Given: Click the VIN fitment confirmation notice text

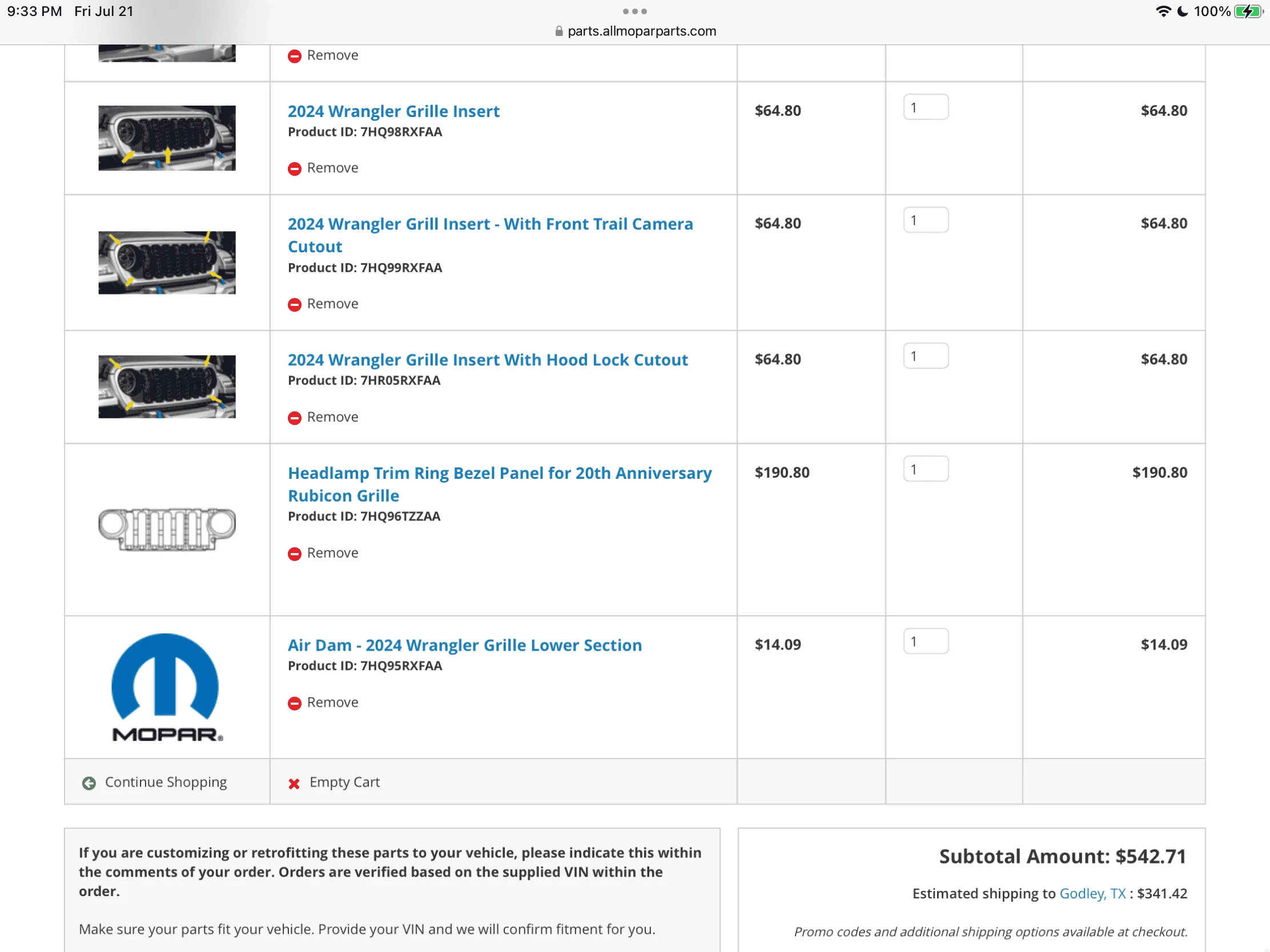Looking at the screenshot, I should [x=367, y=930].
